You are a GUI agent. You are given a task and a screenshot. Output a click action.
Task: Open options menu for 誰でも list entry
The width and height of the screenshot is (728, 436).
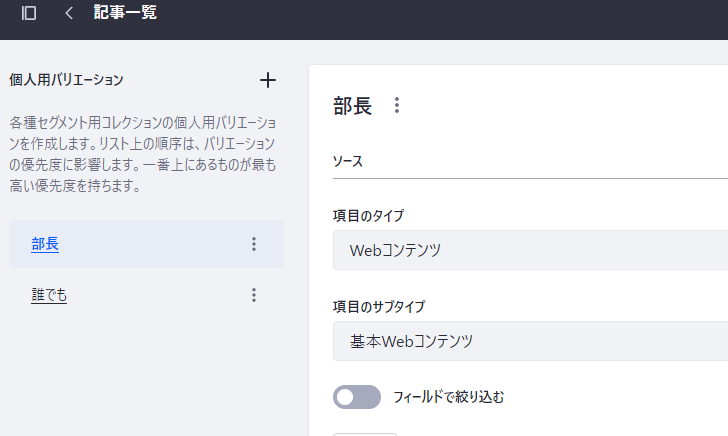coord(254,295)
